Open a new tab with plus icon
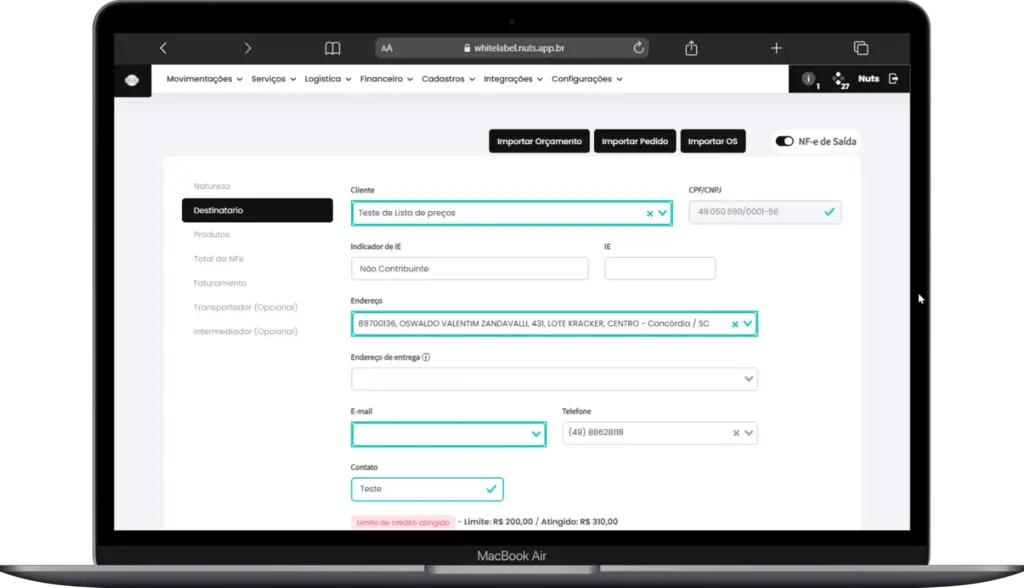Image resolution: width=1024 pixels, height=588 pixels. [776, 48]
